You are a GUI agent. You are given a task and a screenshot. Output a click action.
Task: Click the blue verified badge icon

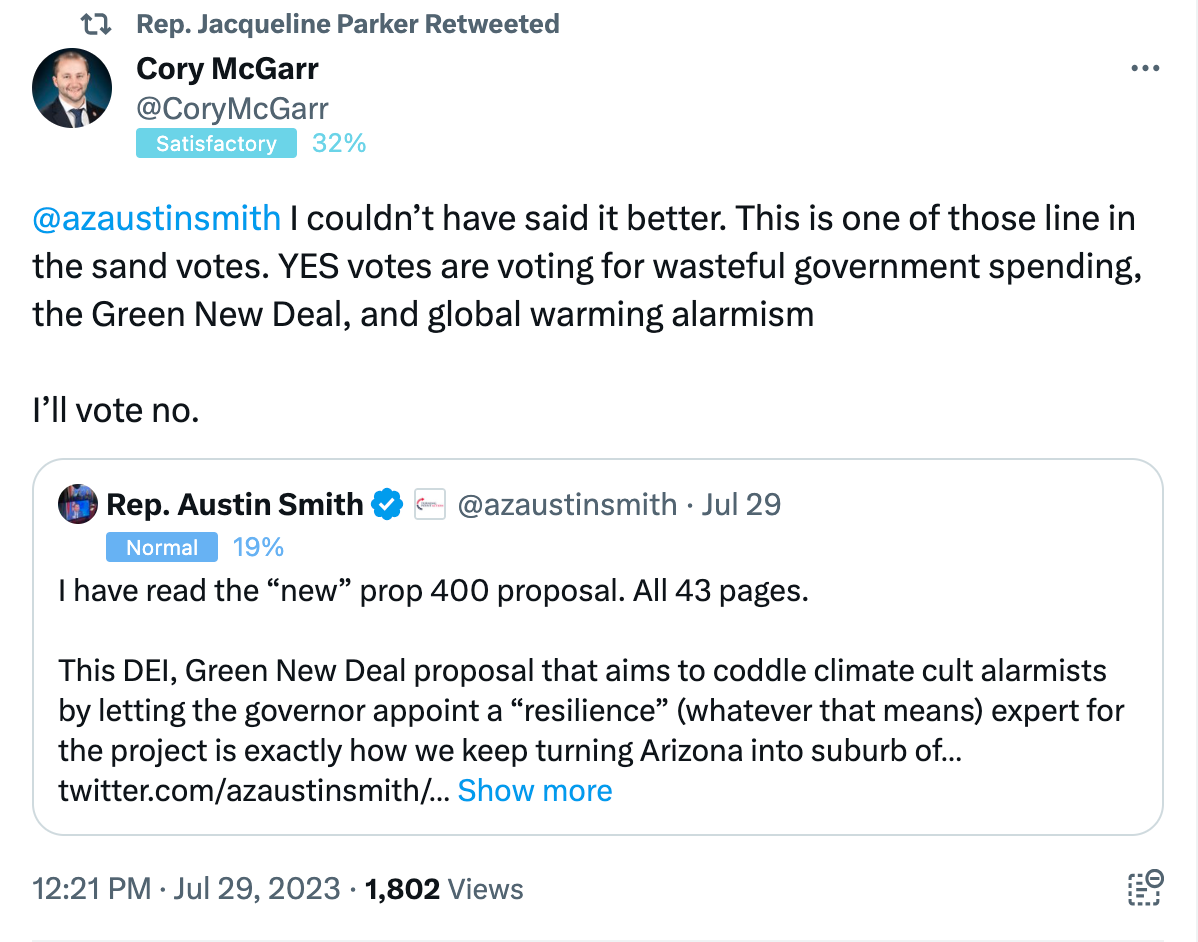pyautogui.click(x=387, y=504)
